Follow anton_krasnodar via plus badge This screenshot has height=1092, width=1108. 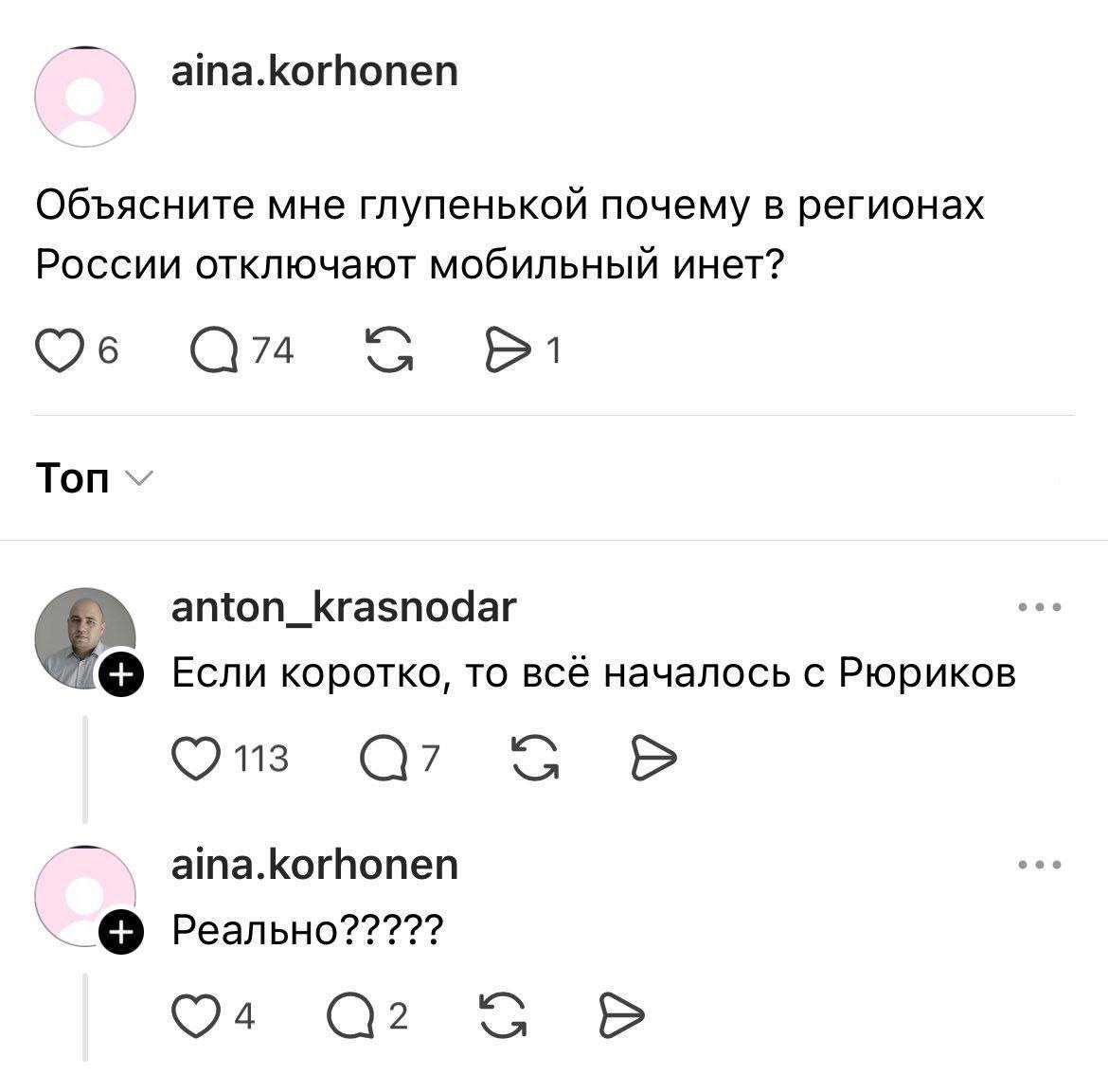(x=122, y=675)
